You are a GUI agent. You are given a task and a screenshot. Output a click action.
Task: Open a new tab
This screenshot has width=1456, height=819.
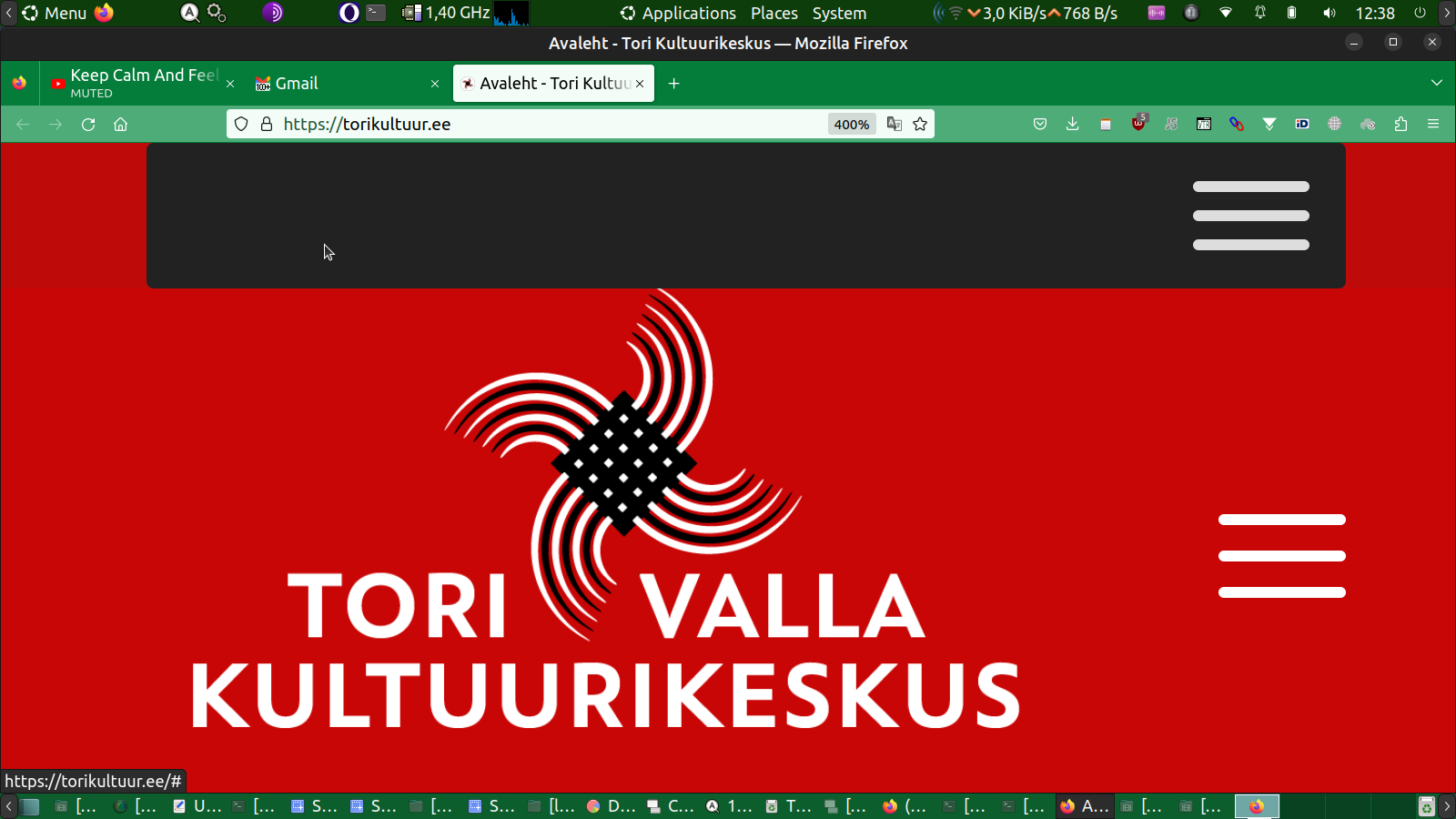click(674, 84)
